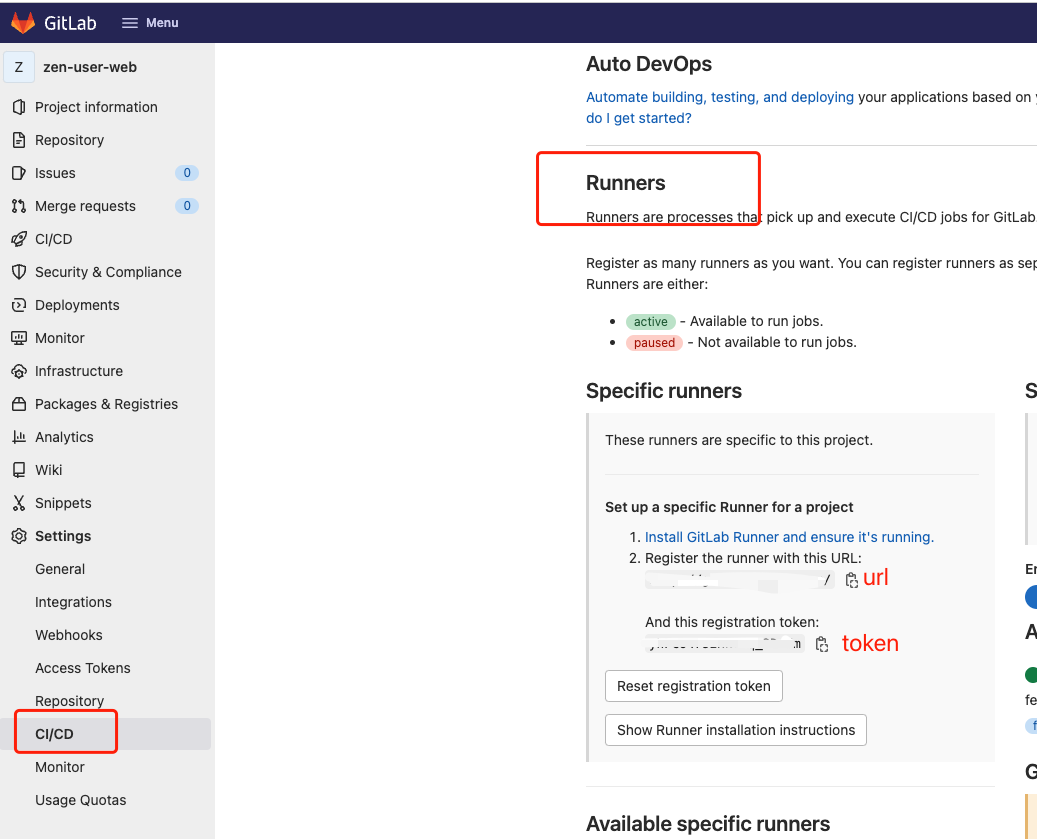
Task: Click the Infrastructure cloud icon
Action: click(x=19, y=371)
